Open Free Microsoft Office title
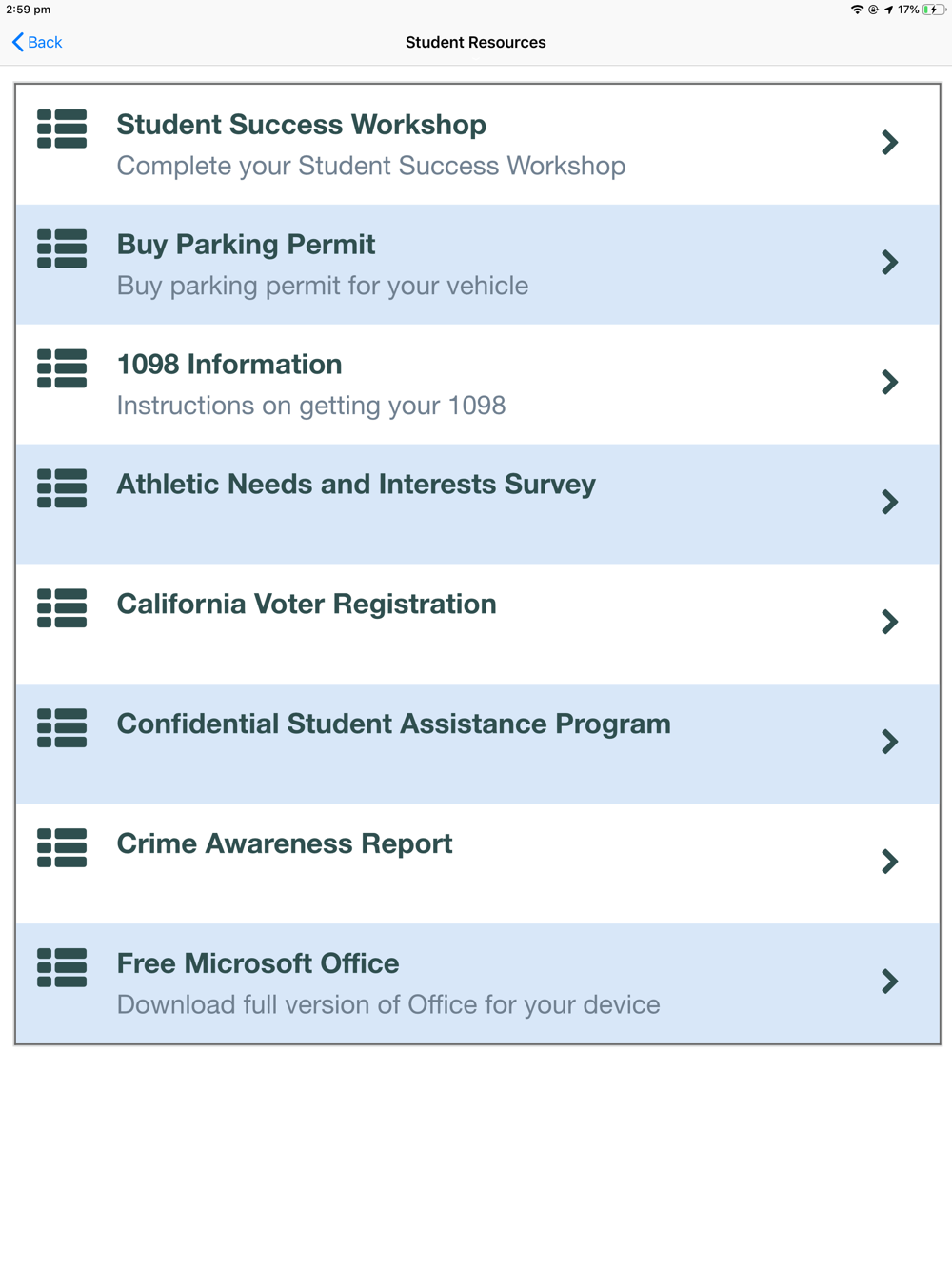Screen dimensions: 952x1270 257,963
